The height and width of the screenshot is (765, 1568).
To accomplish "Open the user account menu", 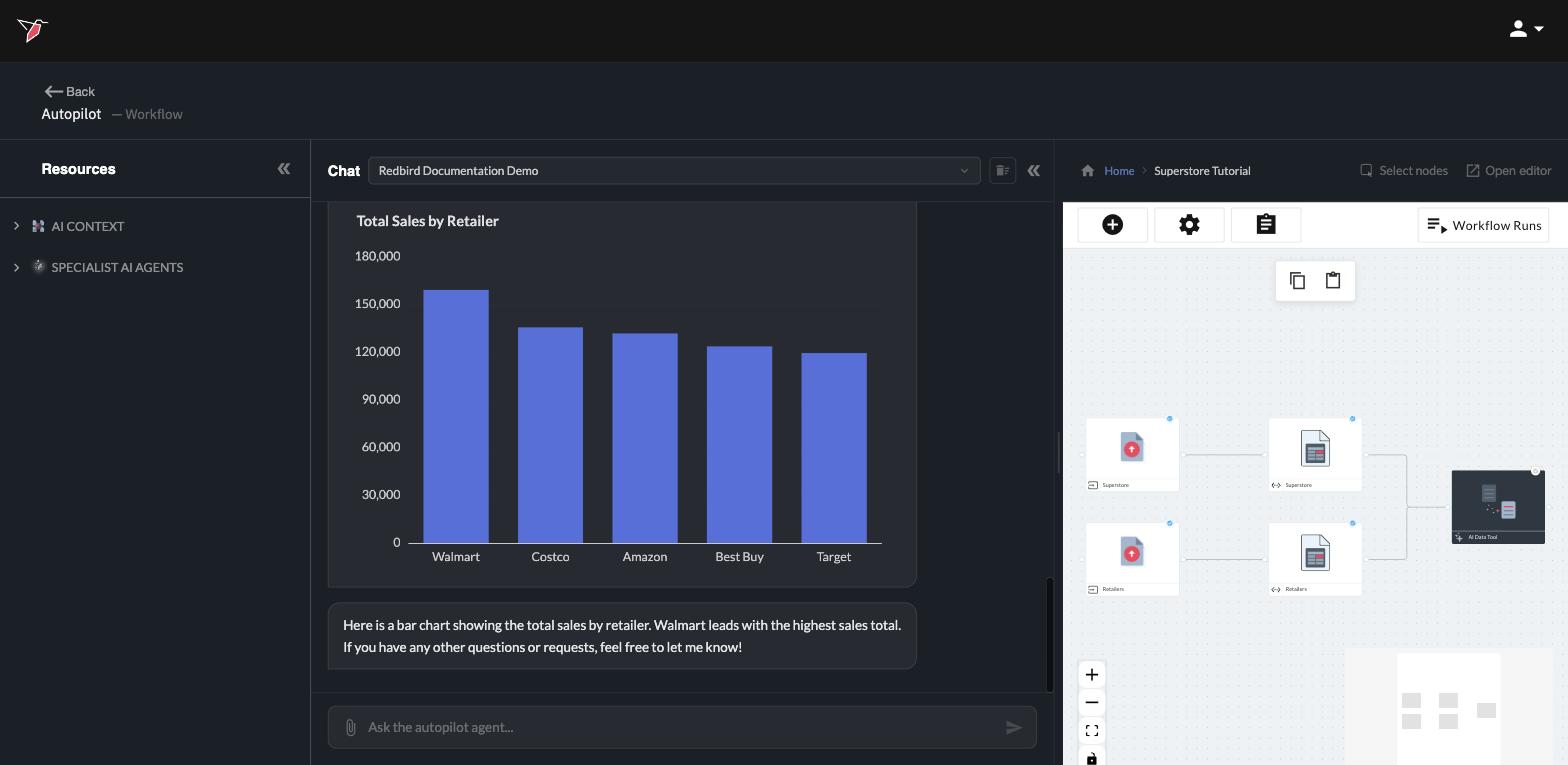I will point(1526,29).
